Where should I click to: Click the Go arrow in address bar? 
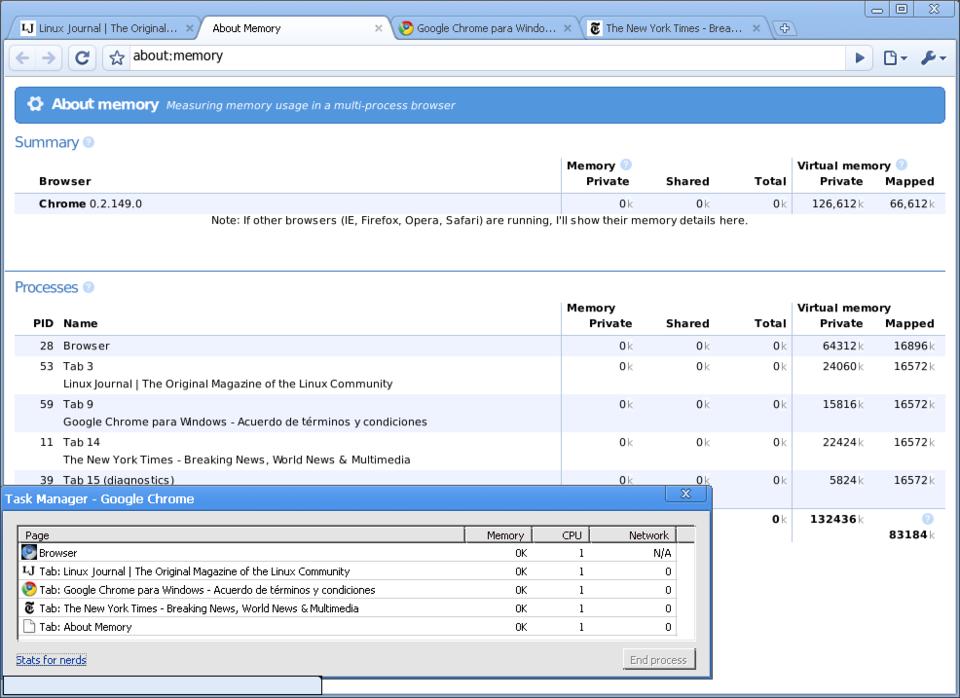(x=859, y=58)
